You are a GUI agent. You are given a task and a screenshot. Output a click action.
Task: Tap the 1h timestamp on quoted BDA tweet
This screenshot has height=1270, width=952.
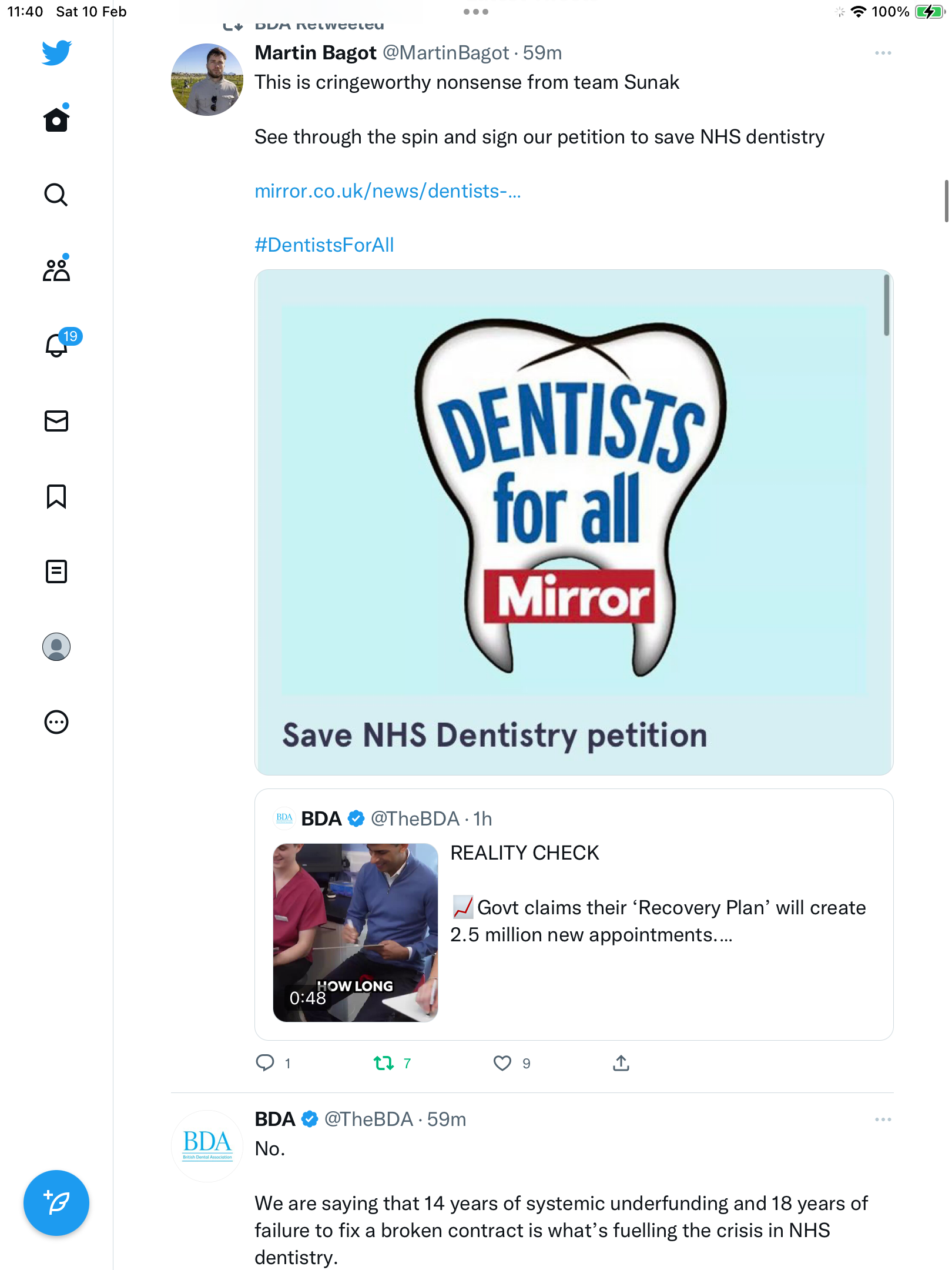483,818
